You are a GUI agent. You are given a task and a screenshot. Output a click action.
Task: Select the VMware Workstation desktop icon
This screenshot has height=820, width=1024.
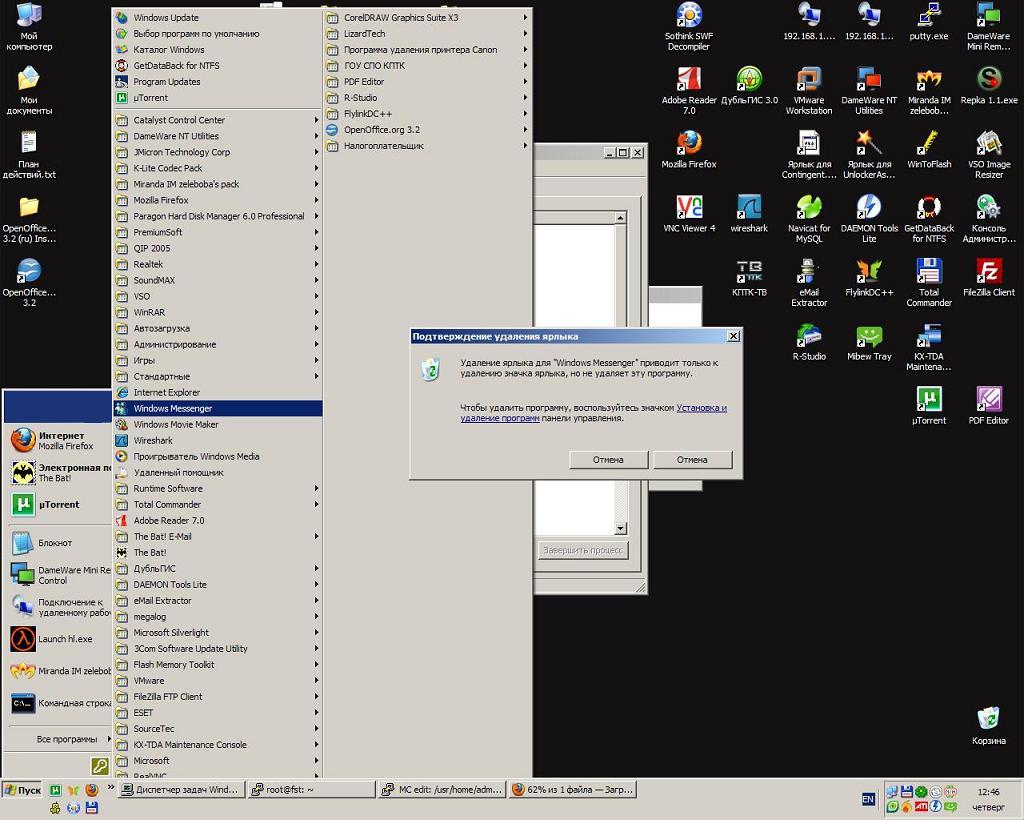808,90
